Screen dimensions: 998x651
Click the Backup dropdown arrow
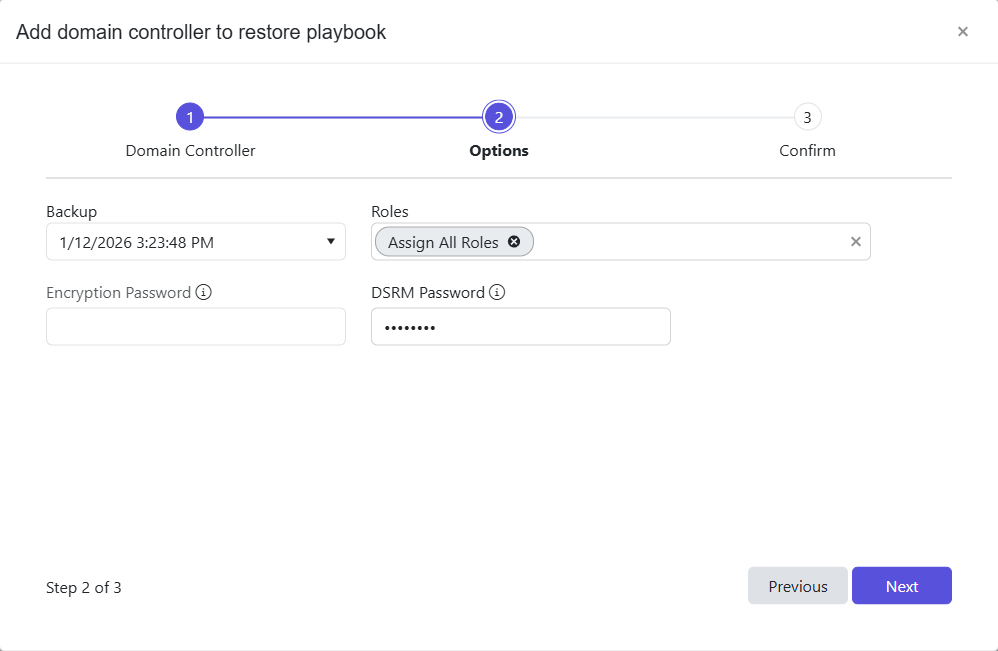[331, 241]
